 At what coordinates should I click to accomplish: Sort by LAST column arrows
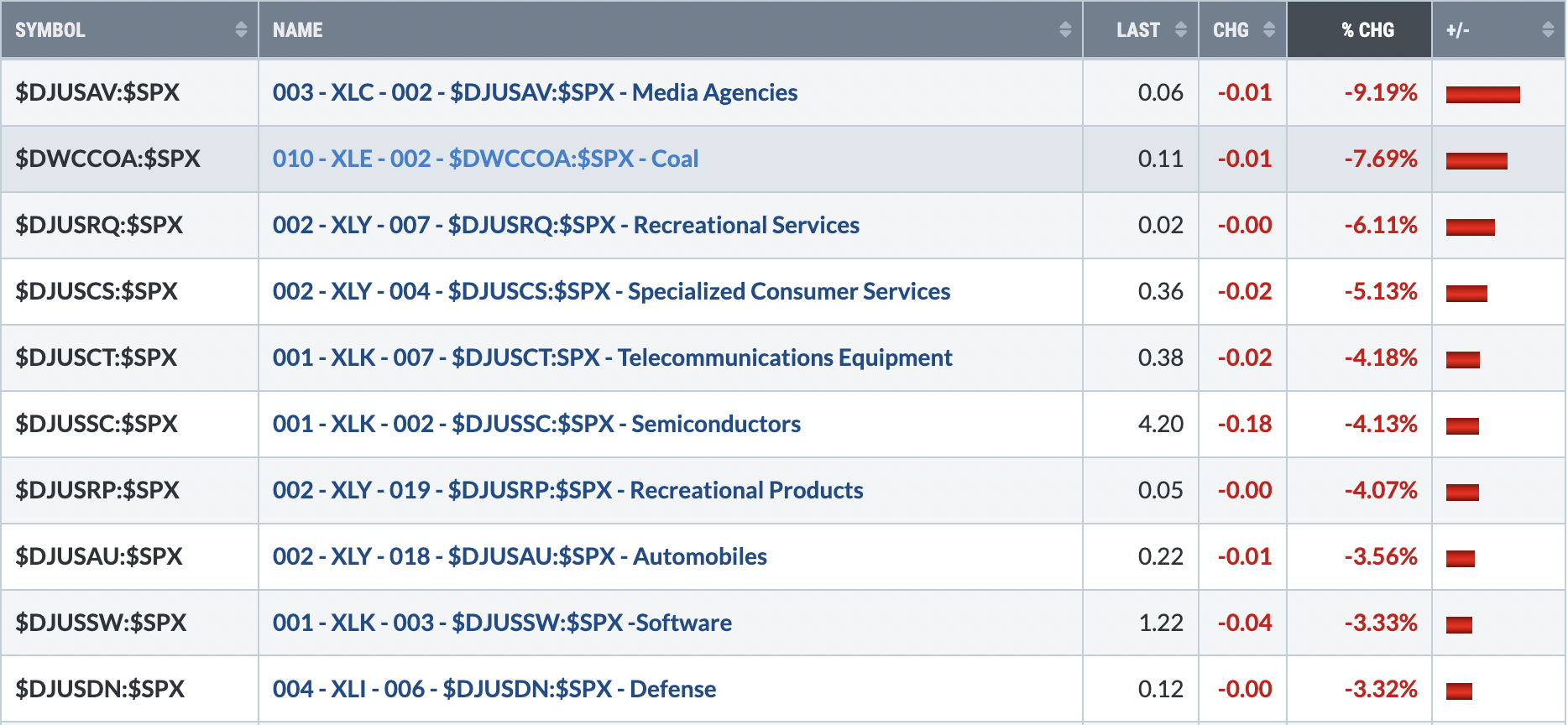[x=1181, y=30]
